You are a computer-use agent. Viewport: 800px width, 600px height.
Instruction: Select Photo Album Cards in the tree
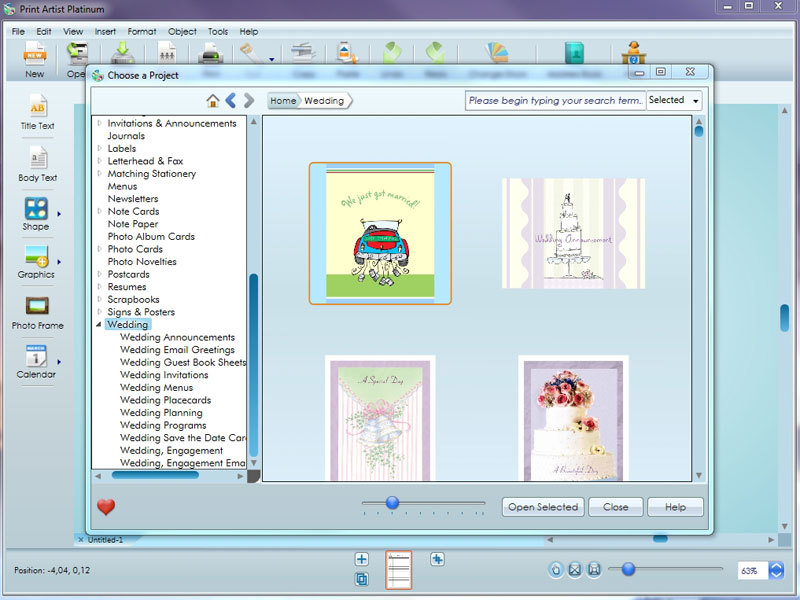pyautogui.click(x=151, y=236)
